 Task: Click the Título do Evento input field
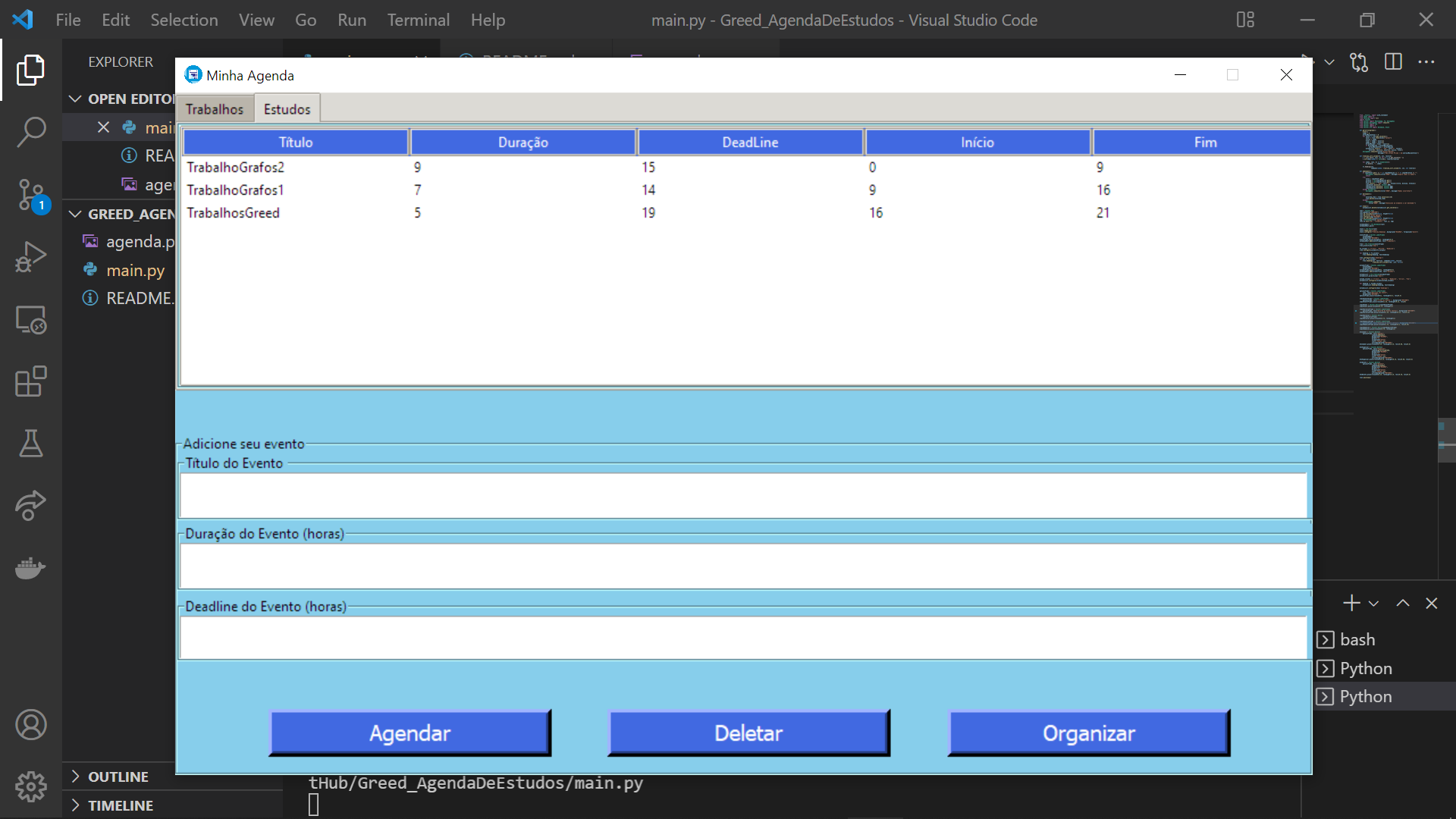click(x=743, y=495)
